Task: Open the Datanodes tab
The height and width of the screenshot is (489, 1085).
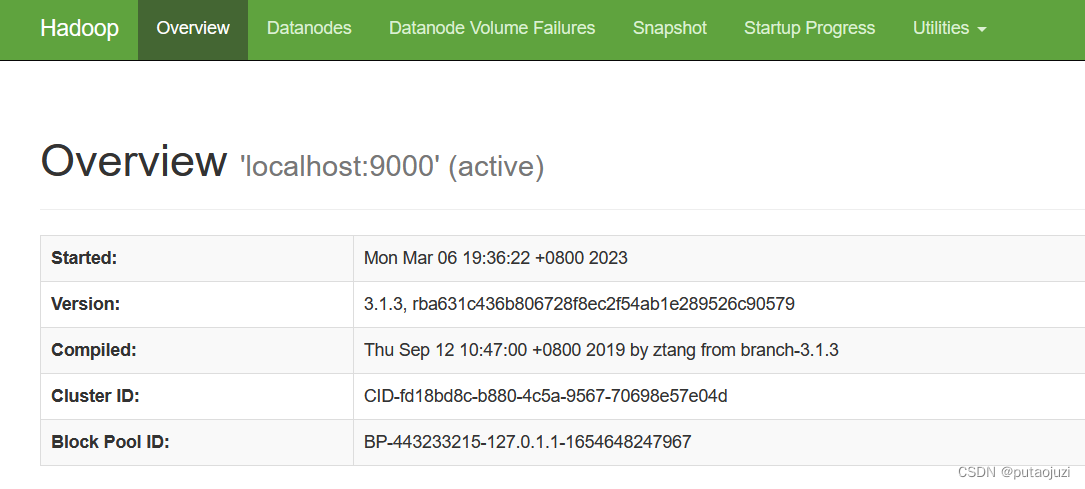Action: click(309, 28)
